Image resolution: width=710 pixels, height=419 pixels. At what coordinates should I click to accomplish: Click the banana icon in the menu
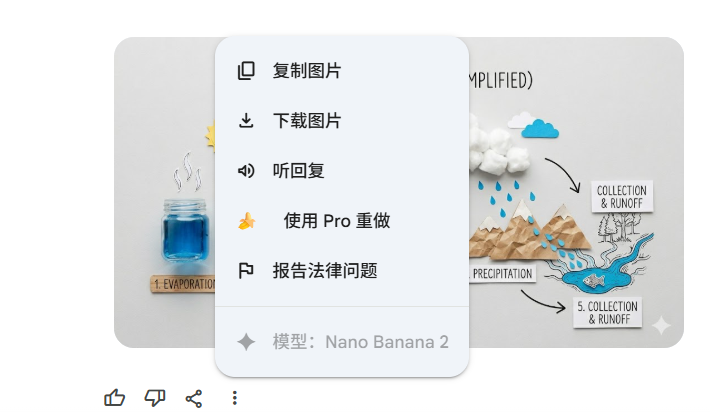coord(247,221)
